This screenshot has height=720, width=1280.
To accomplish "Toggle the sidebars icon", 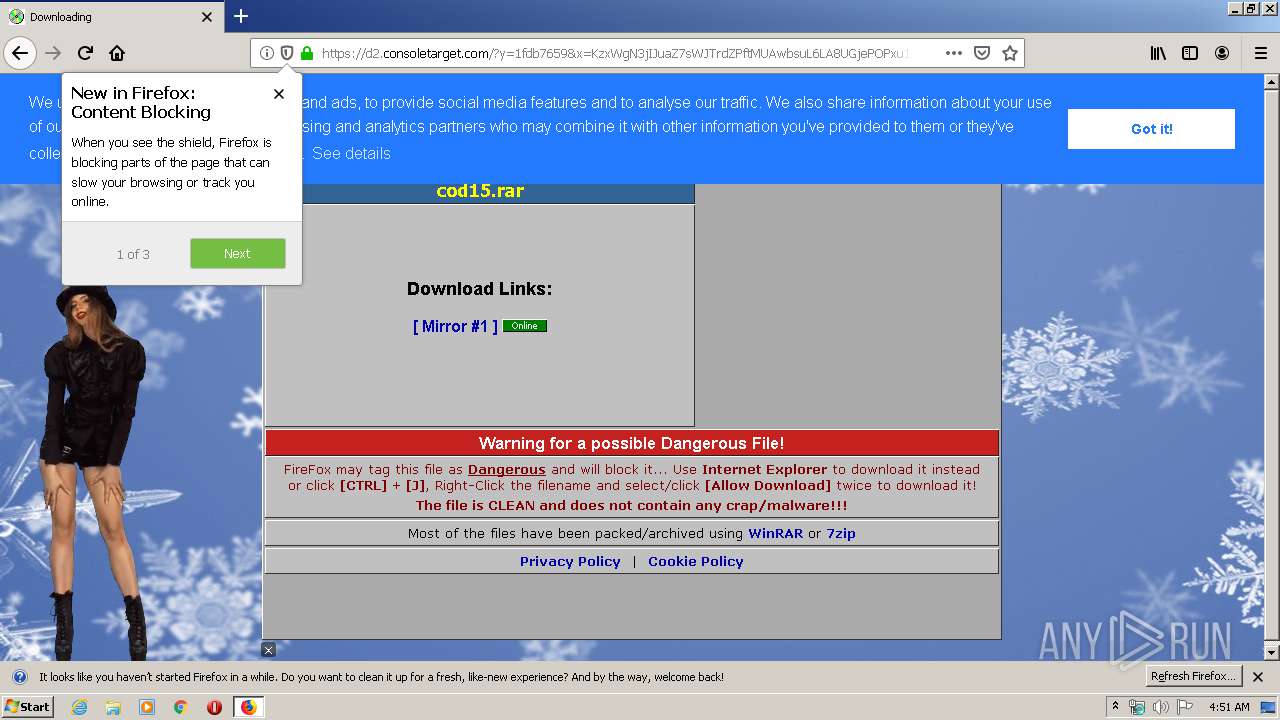I will click(1190, 53).
